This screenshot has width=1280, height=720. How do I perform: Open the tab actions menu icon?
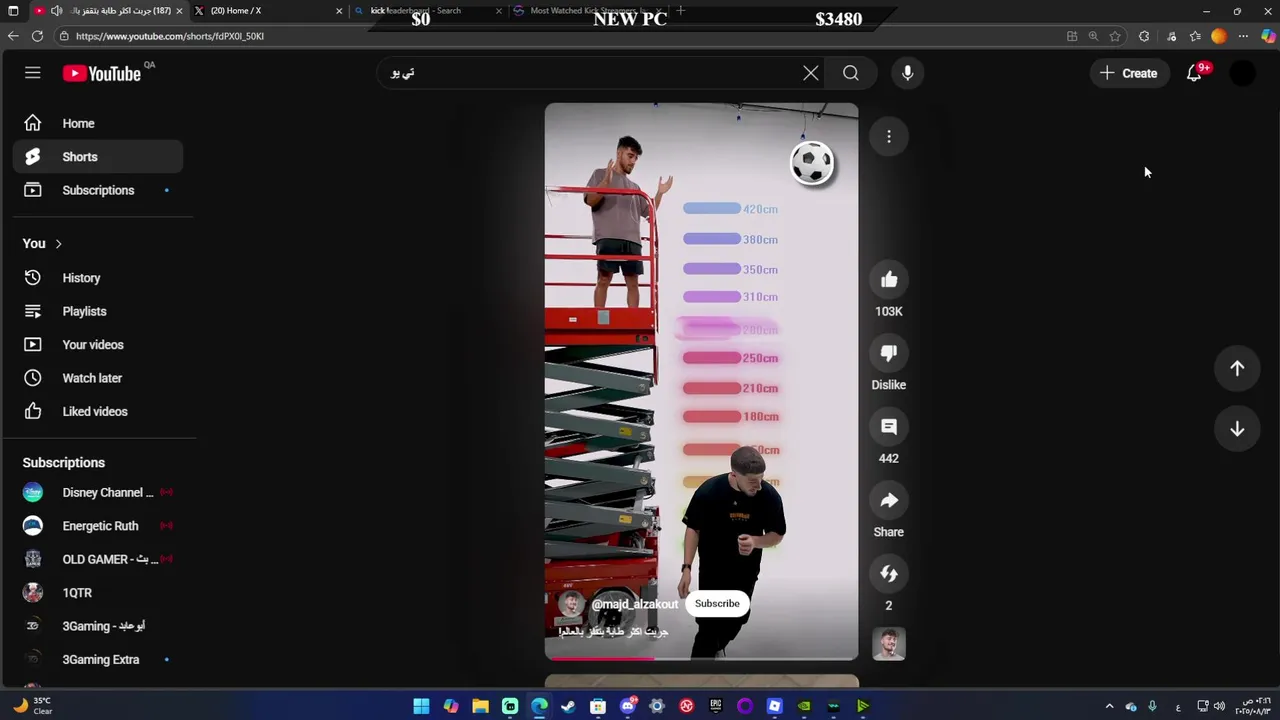point(11,11)
